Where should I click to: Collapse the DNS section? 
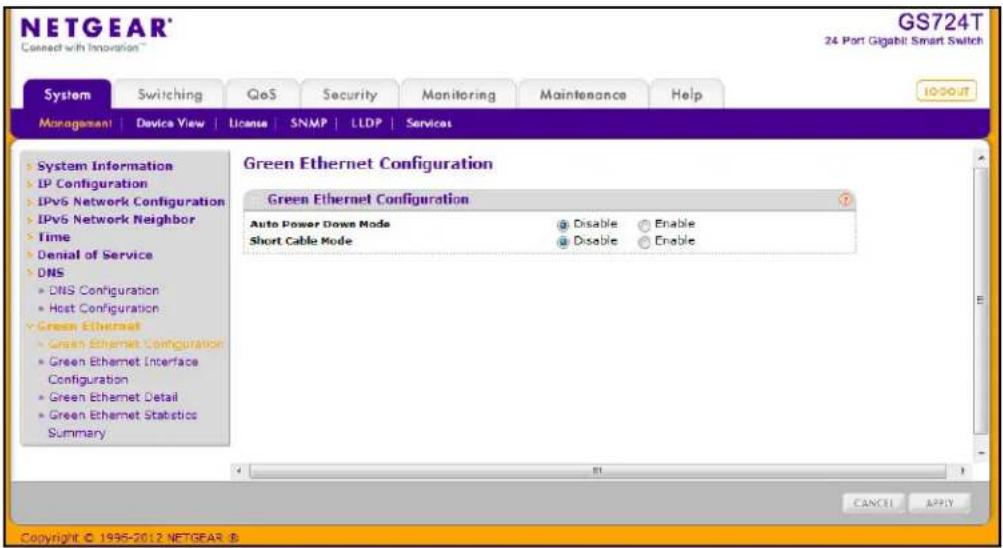click(51, 272)
